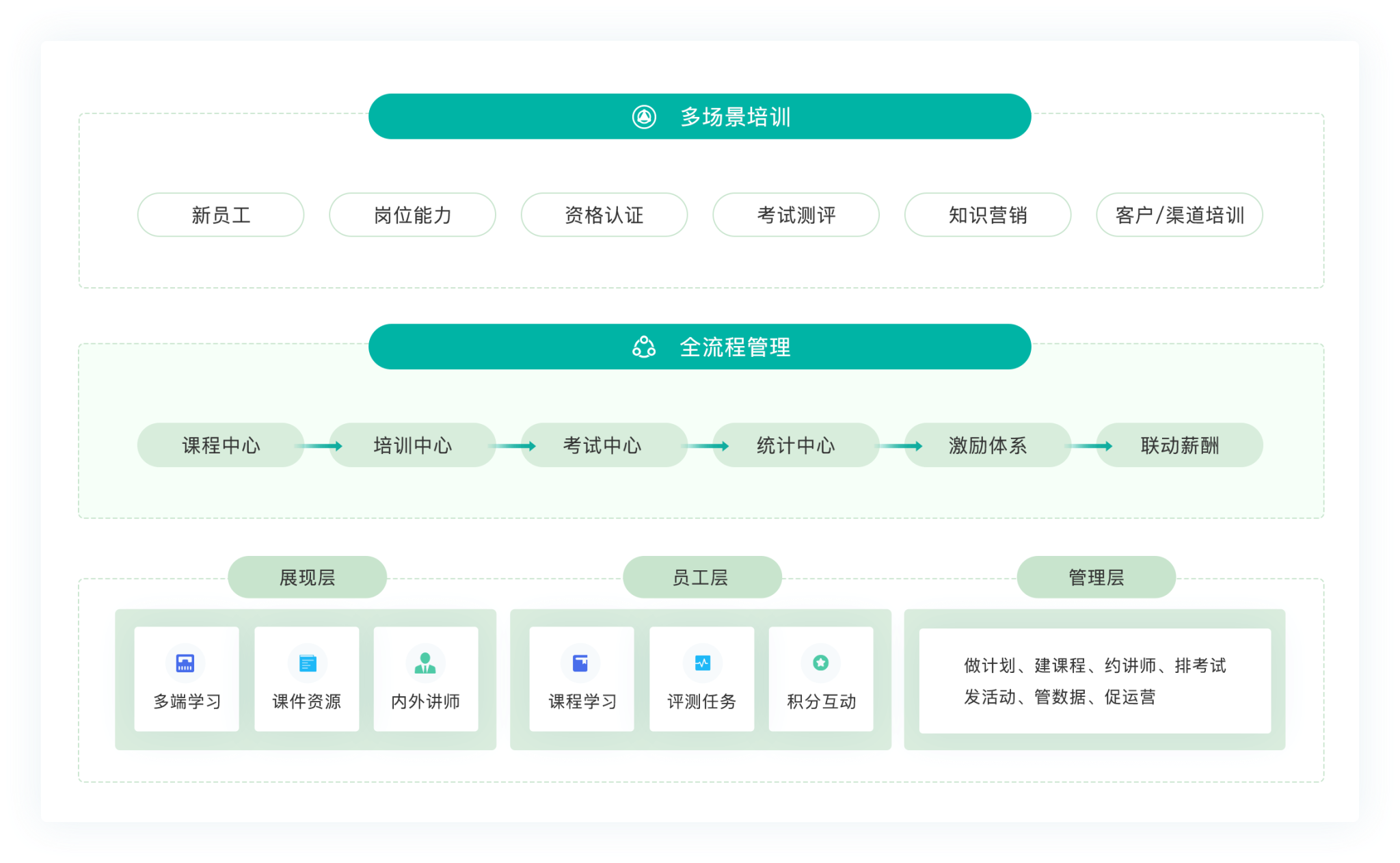The image size is (1400, 863).
Task: Click the 评测任务 chart icon
Action: pos(702,663)
